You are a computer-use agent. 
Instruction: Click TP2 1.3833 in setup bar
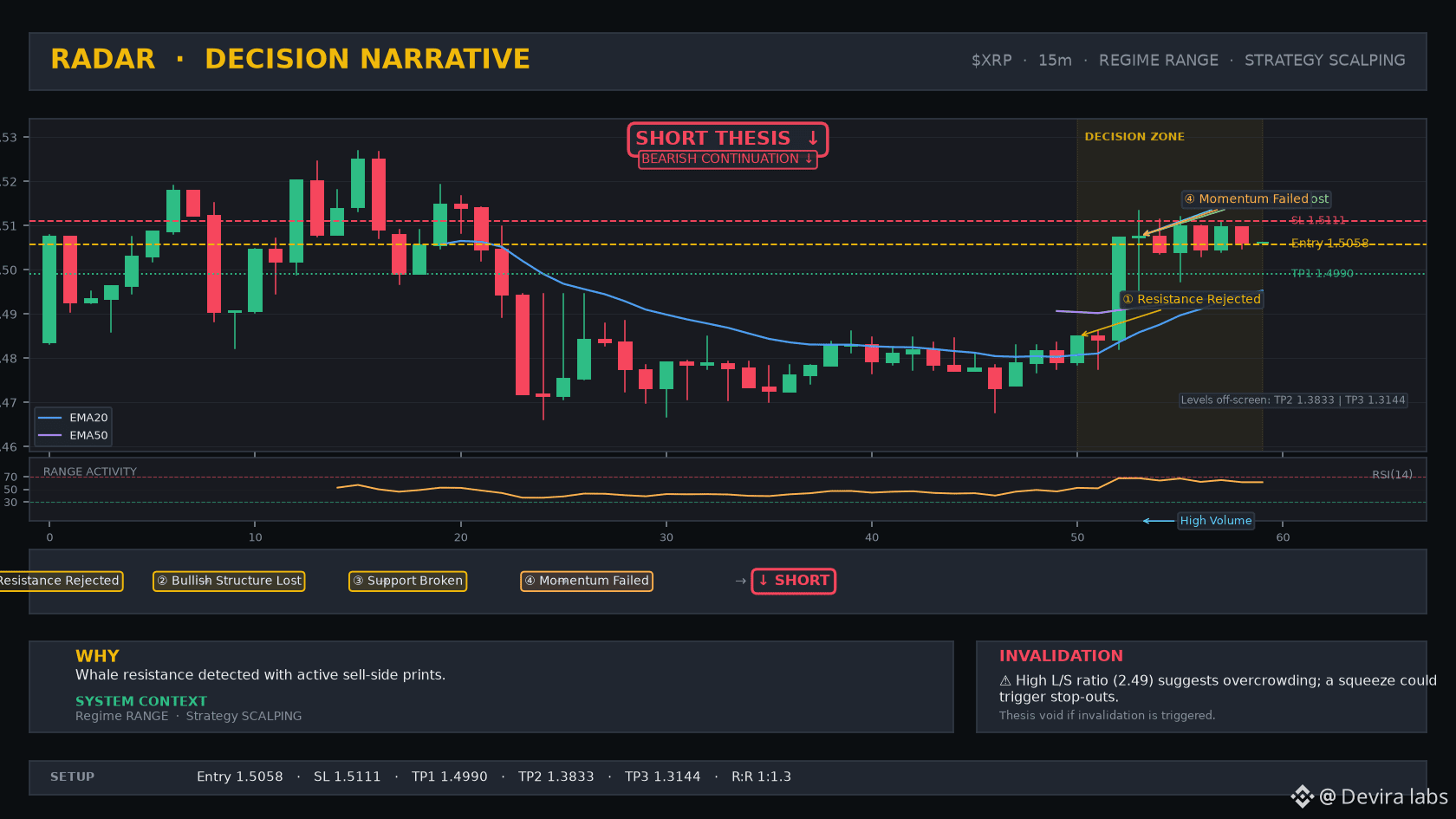point(556,777)
